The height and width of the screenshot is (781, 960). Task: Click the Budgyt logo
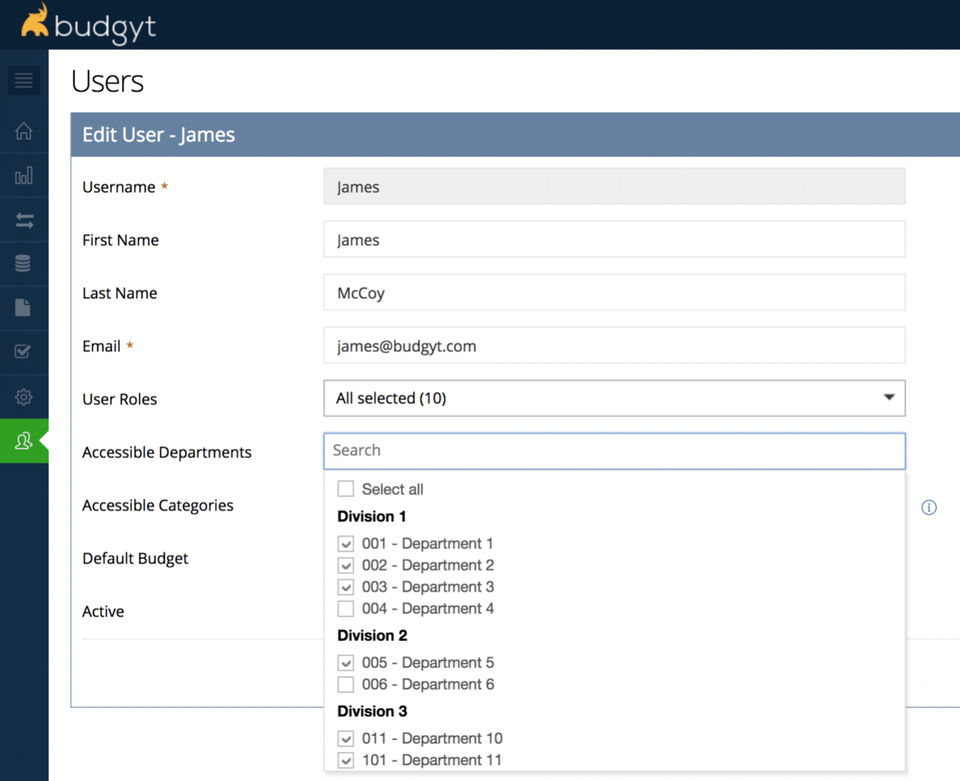88,24
